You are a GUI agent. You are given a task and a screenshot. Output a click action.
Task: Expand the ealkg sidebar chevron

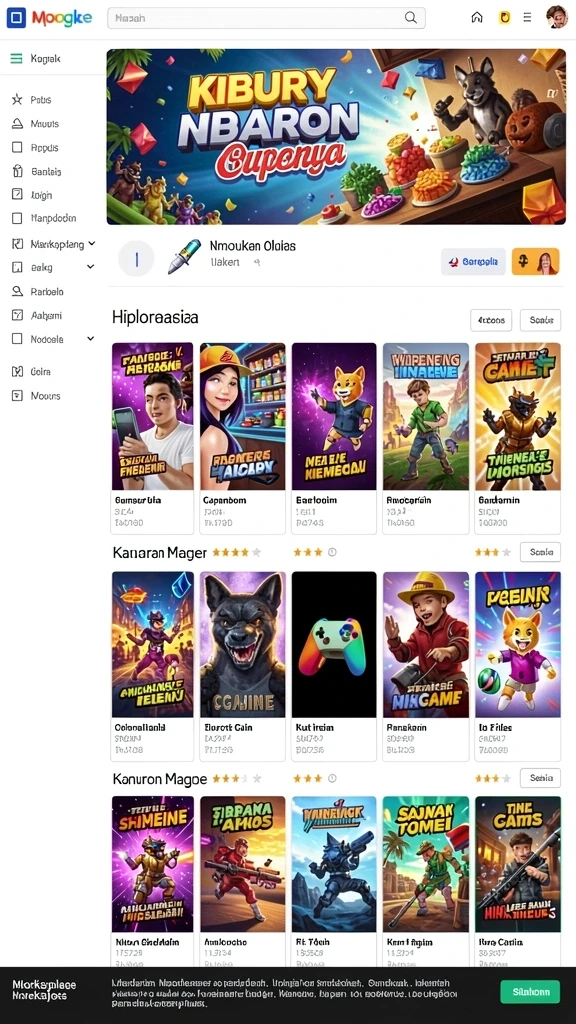pos(91,266)
